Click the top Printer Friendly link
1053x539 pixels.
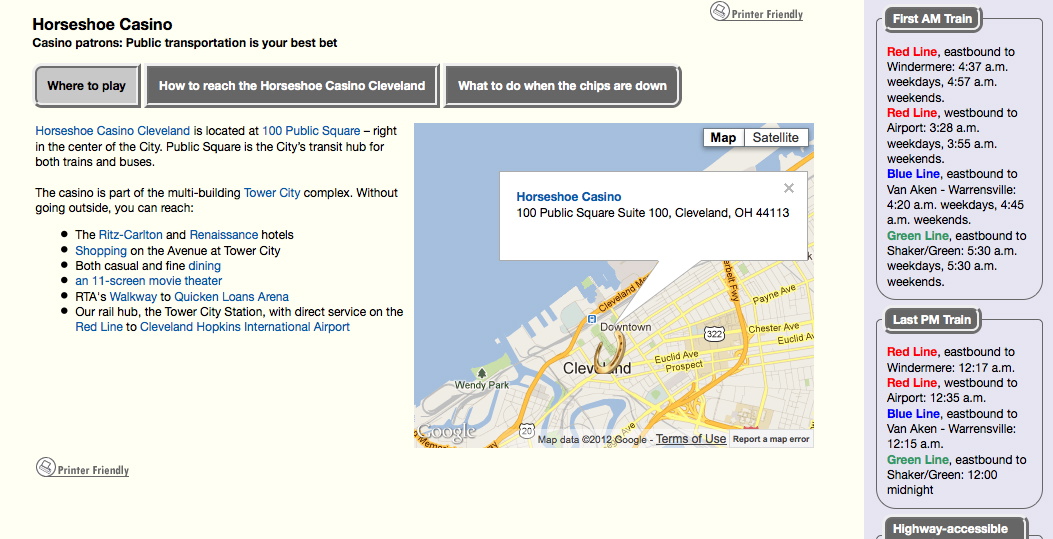pyautogui.click(x=767, y=14)
